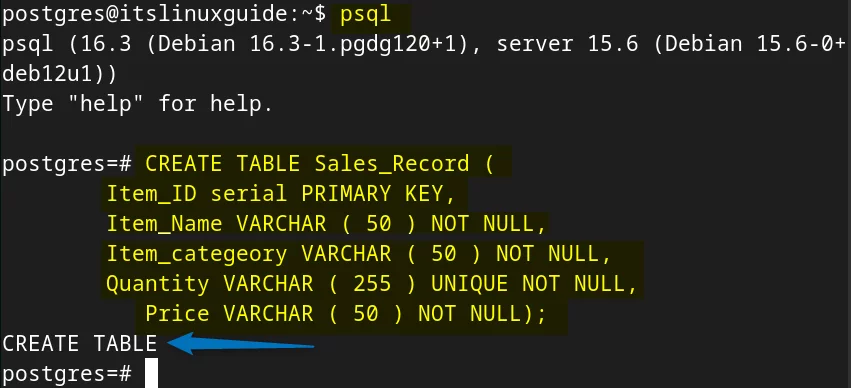851x388 pixels.
Task: Click the highlighted psql command
Action: tap(365, 15)
